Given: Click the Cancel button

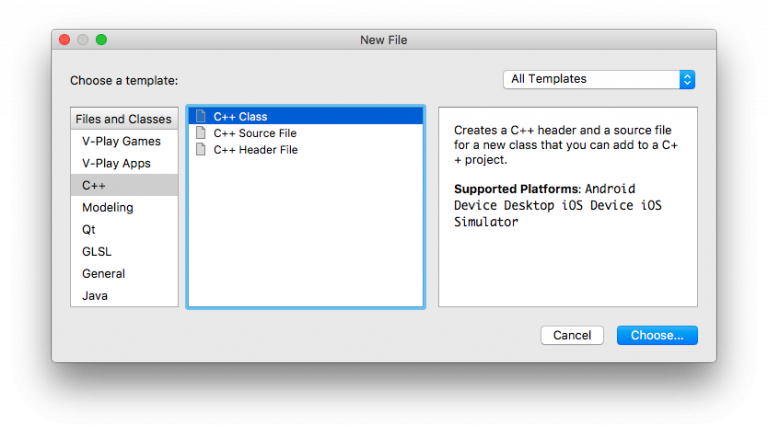Looking at the screenshot, I should (572, 335).
